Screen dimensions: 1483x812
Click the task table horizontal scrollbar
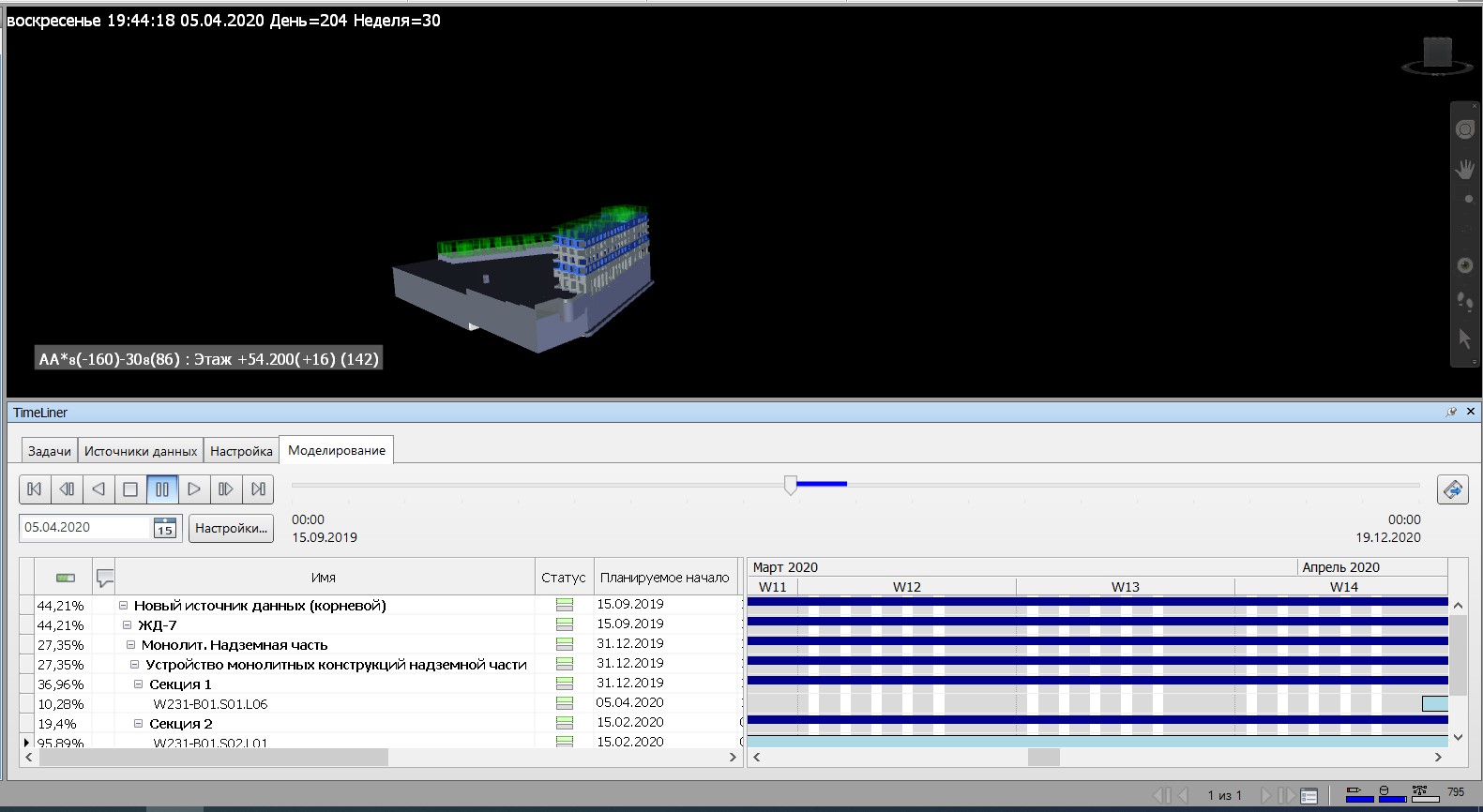(213, 757)
